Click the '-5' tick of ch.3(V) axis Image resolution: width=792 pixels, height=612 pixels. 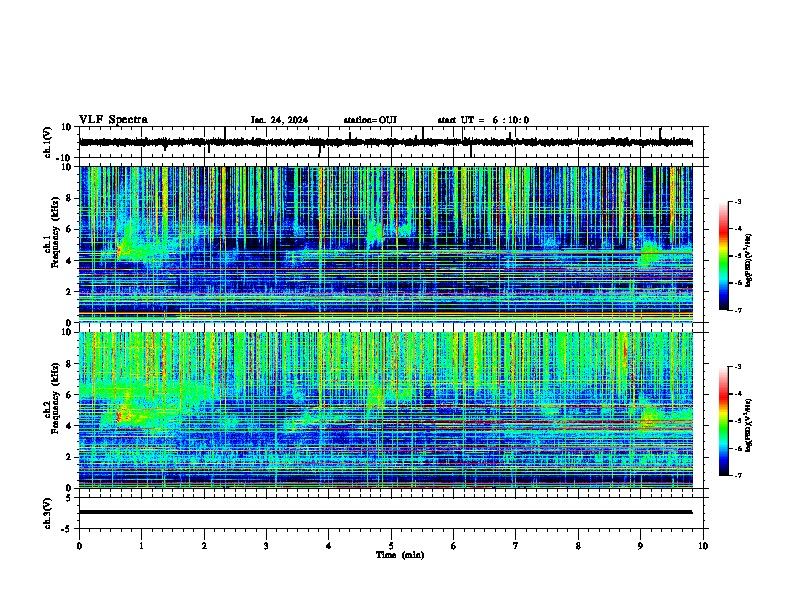pyautogui.click(x=67, y=529)
